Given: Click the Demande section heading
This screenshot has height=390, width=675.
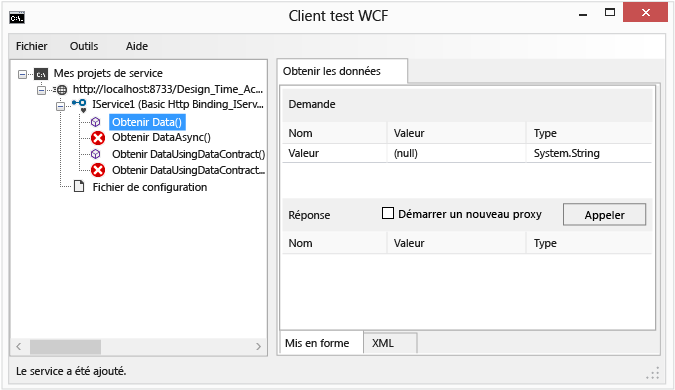Looking at the screenshot, I should (x=312, y=104).
